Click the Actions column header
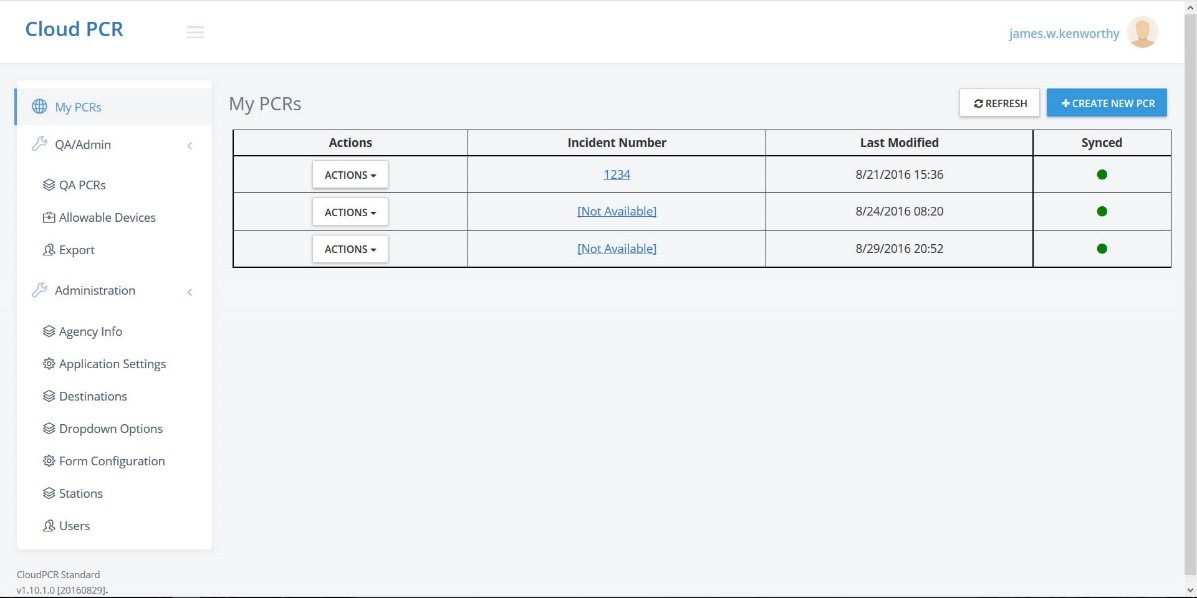This screenshot has height=598, width=1197. click(350, 142)
